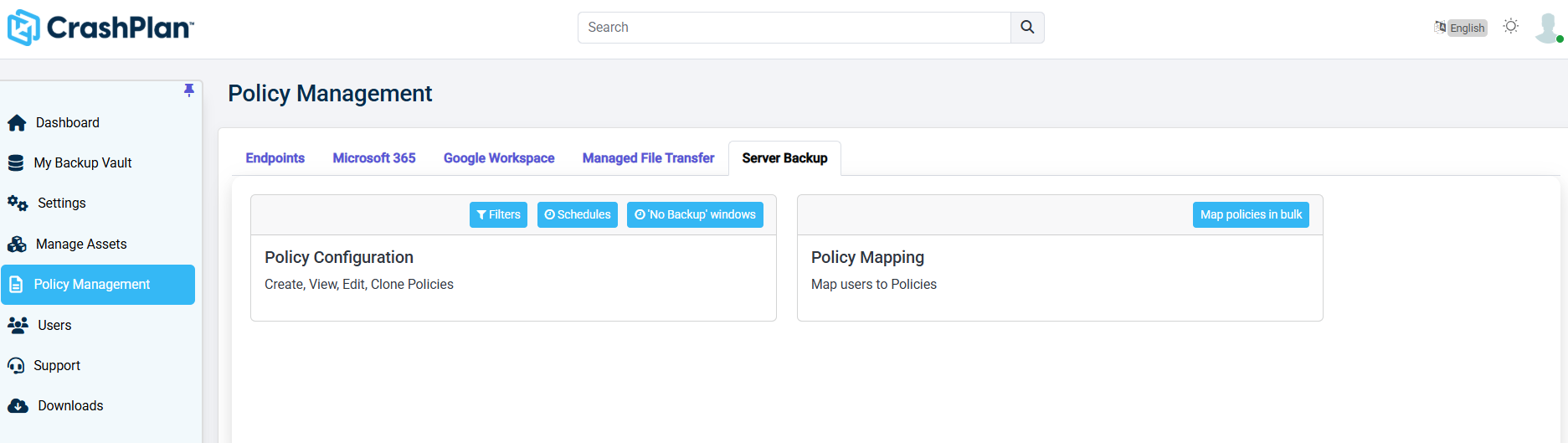
Task: Click the Settings gears icon
Action: tap(18, 203)
